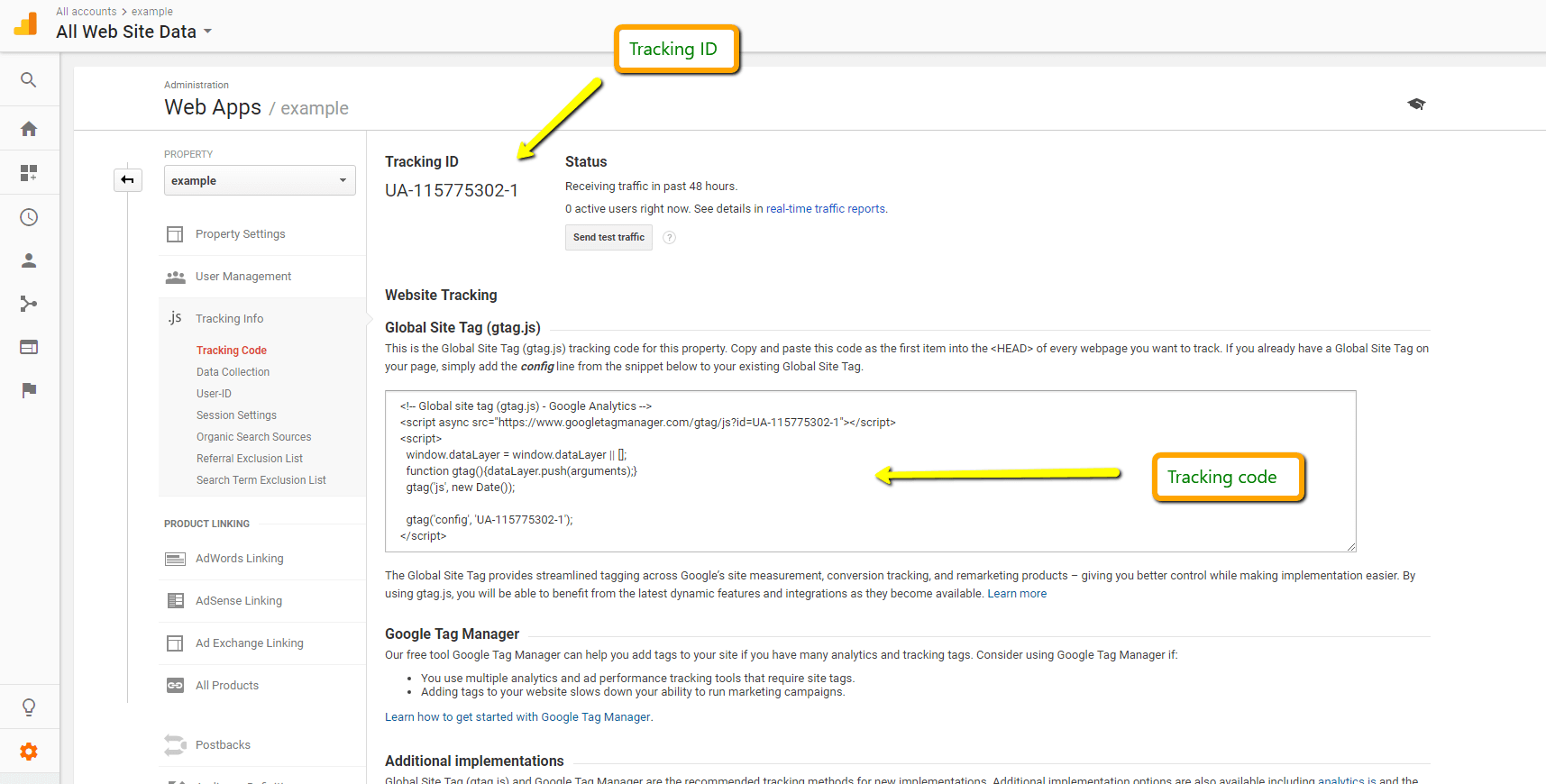The width and height of the screenshot is (1546, 784).
Task: Open the example property dropdown
Action: (x=260, y=180)
